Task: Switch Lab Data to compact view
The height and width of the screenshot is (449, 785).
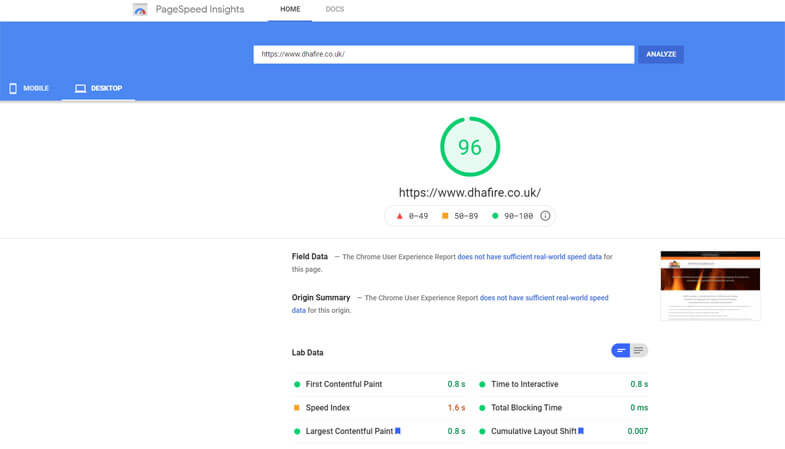Action: (620, 350)
